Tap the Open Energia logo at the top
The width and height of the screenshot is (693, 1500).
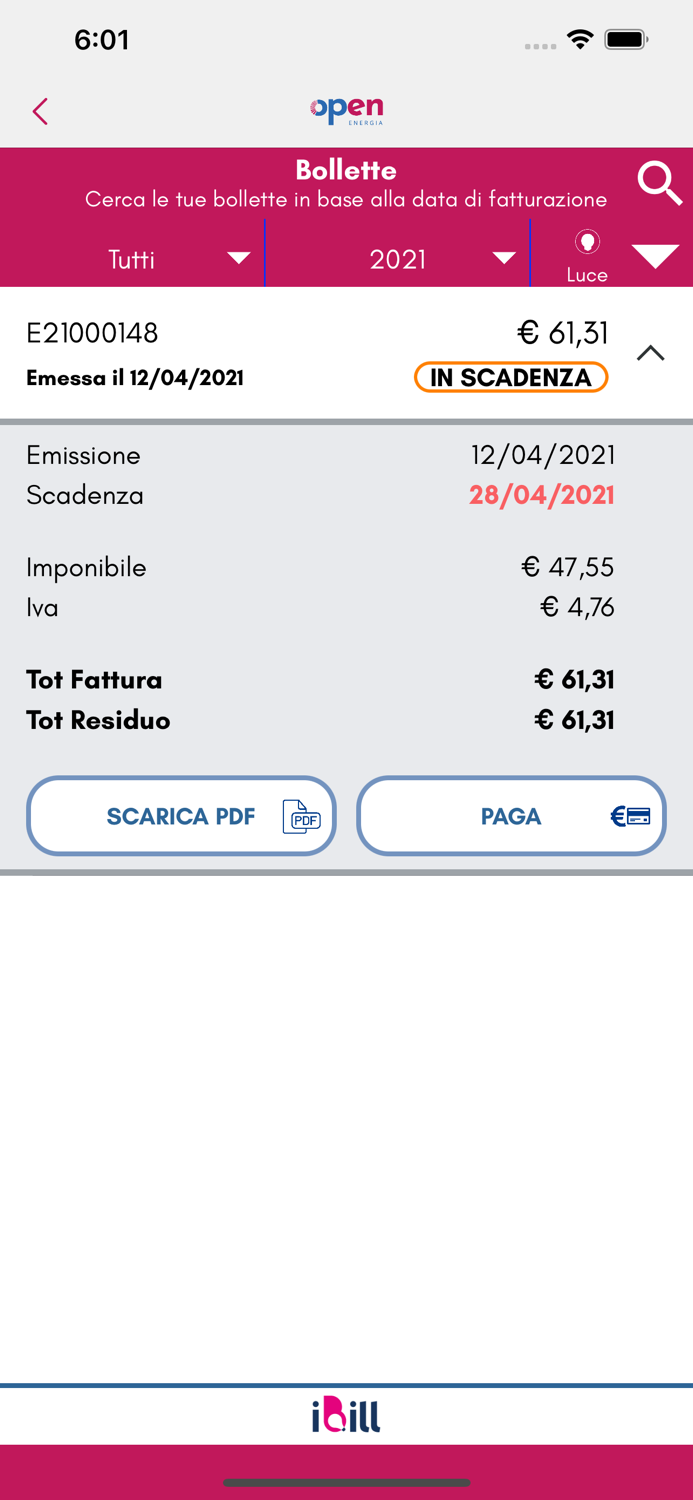(x=346, y=111)
